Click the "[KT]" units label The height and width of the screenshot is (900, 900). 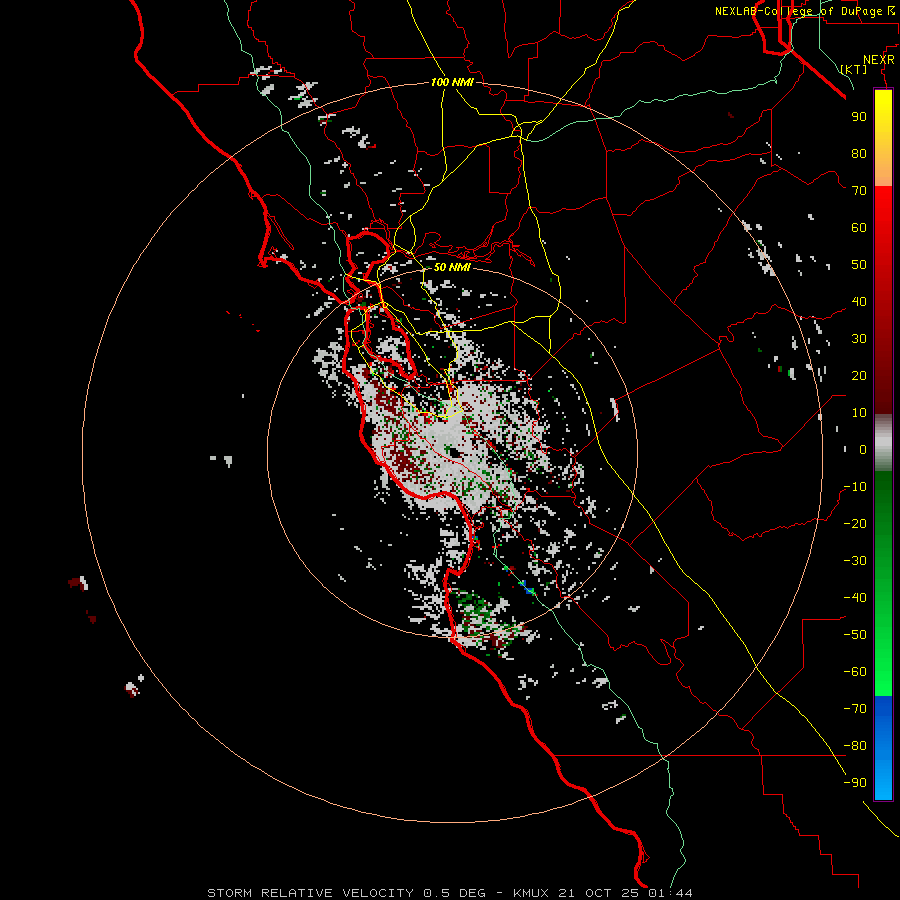[854, 69]
